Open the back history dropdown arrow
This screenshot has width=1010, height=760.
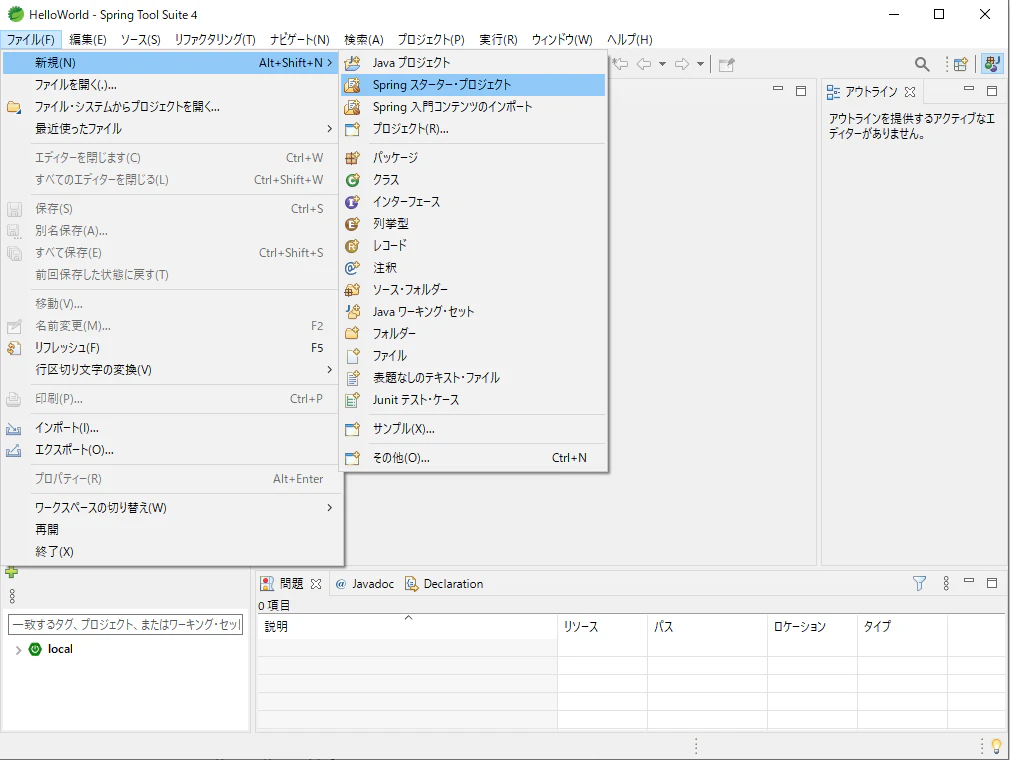coord(662,64)
